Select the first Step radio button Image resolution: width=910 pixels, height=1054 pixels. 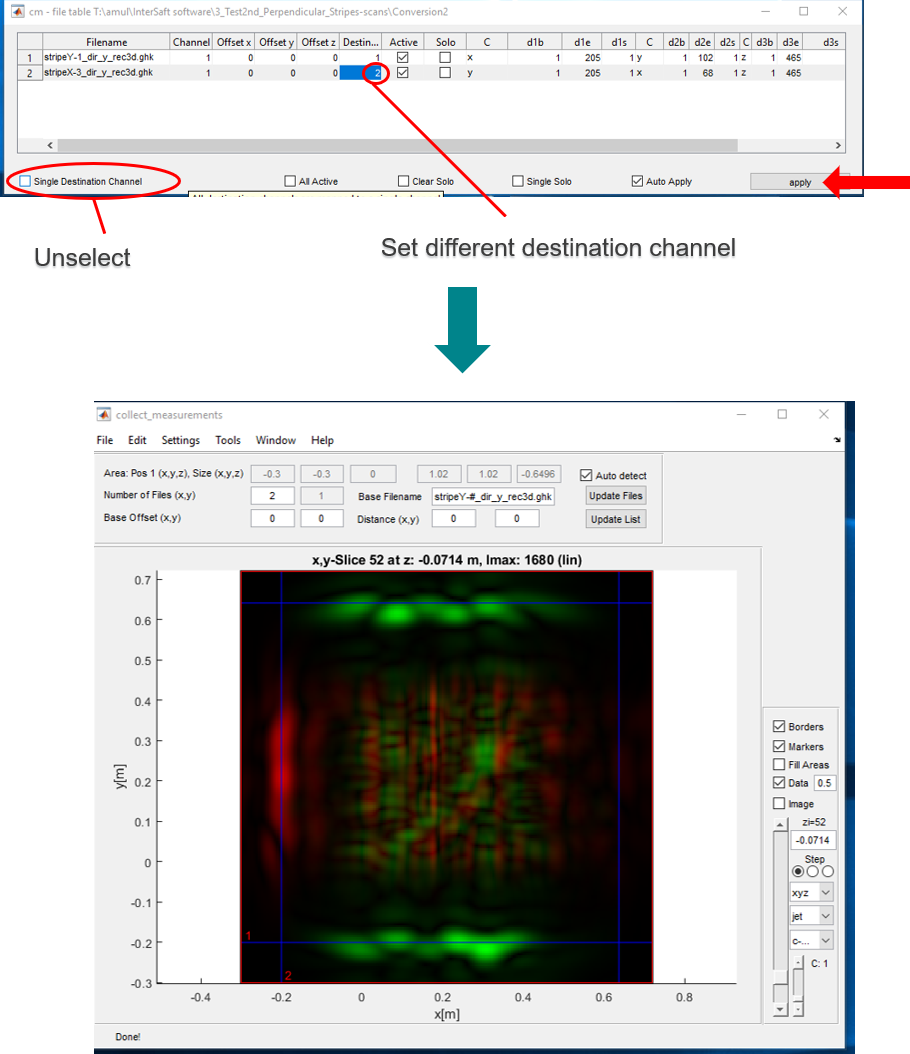pos(798,871)
